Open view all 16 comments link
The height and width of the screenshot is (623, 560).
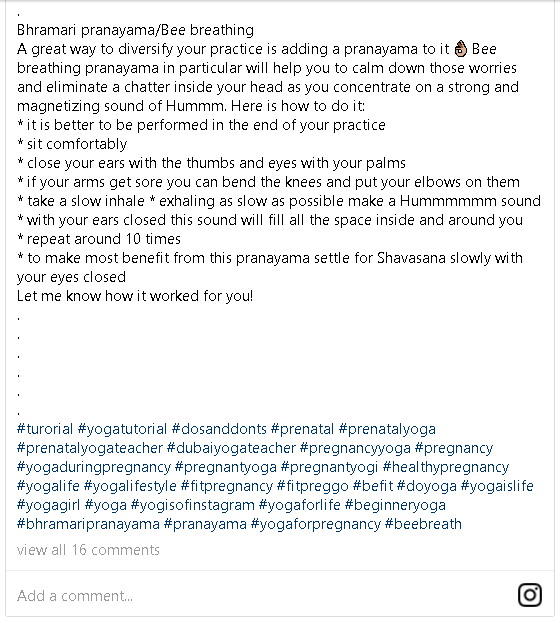click(88, 550)
